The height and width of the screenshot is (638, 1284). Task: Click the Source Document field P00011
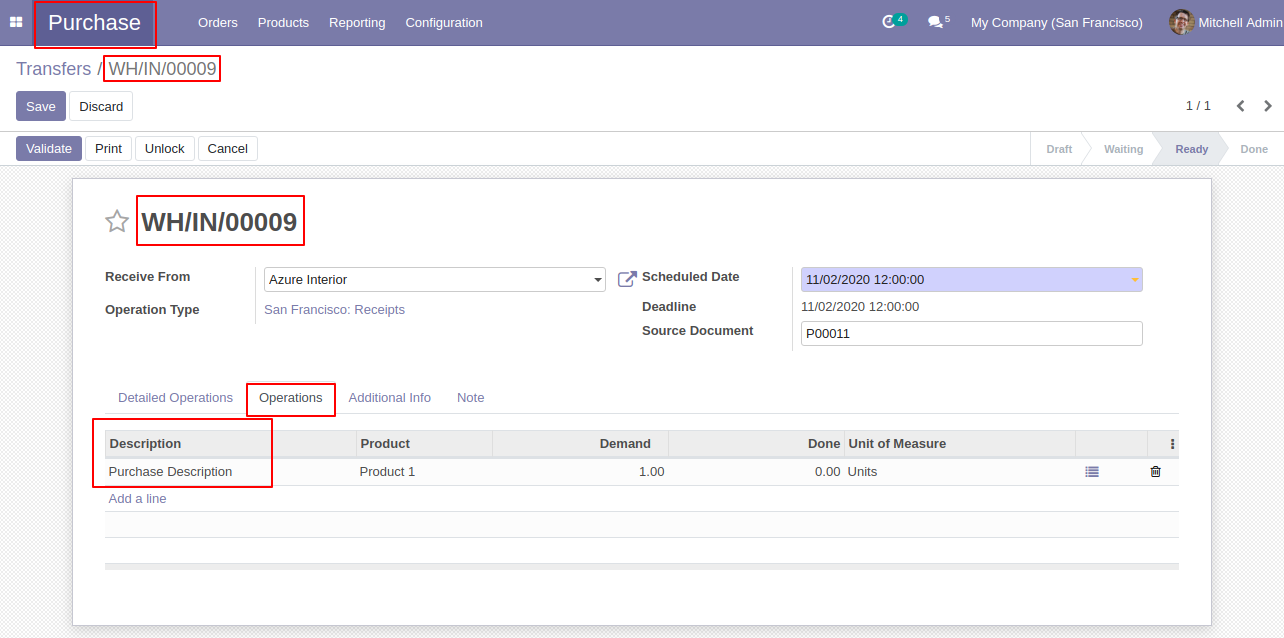[972, 334]
